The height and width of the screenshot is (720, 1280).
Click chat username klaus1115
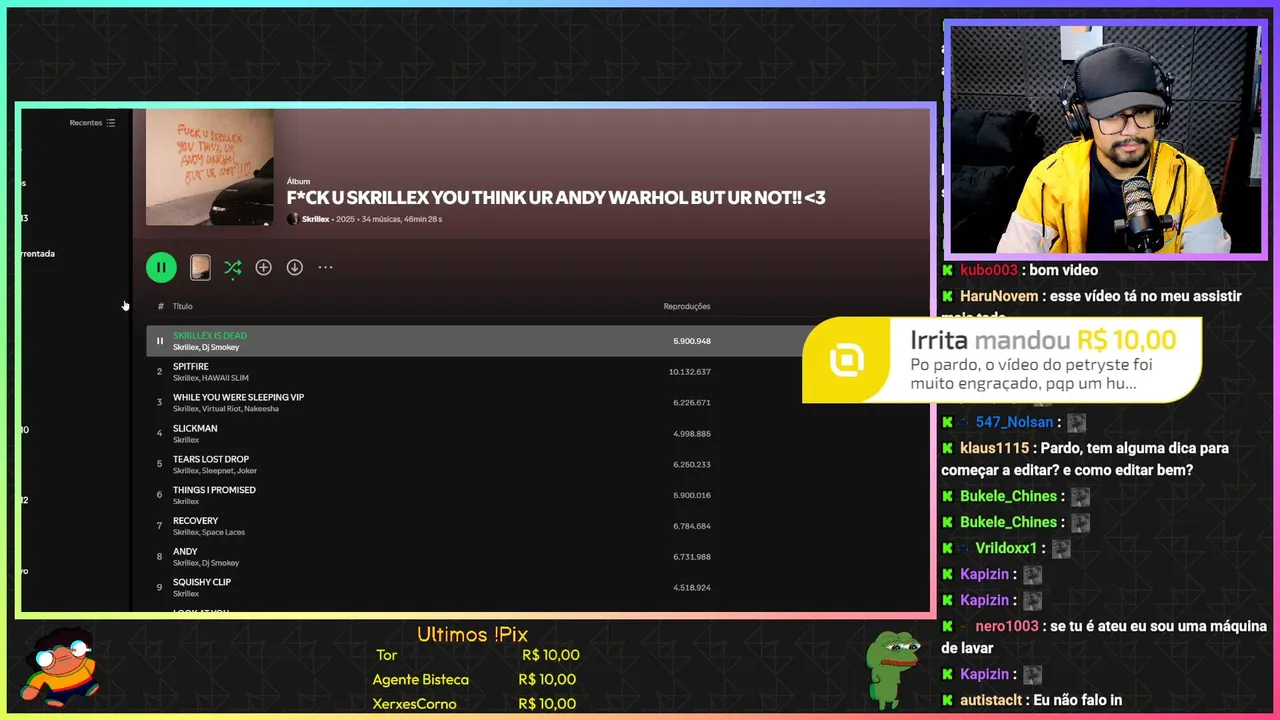(994, 448)
